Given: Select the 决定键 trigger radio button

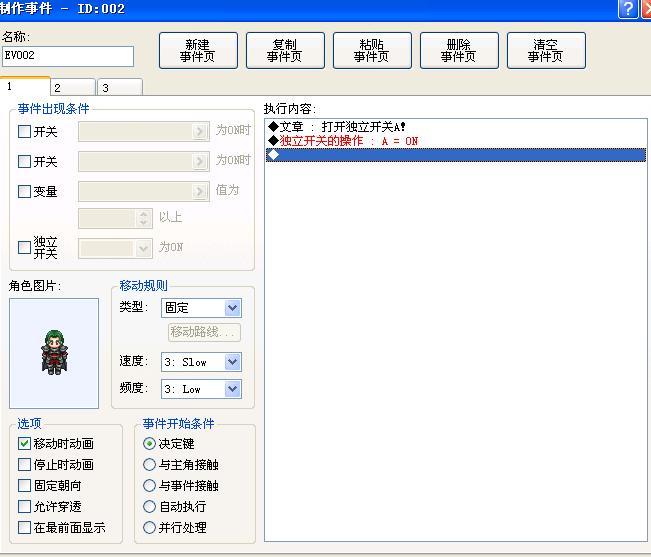Looking at the screenshot, I should click(x=149, y=444).
